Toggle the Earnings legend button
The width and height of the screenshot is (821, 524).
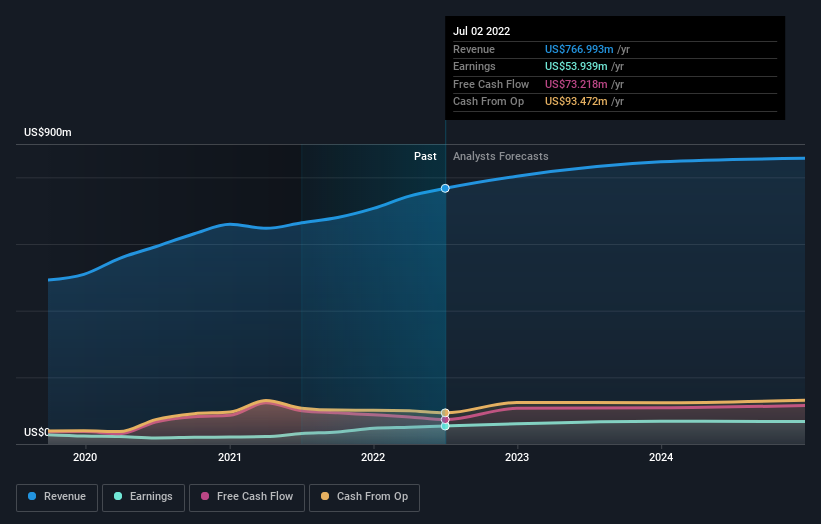pos(143,497)
